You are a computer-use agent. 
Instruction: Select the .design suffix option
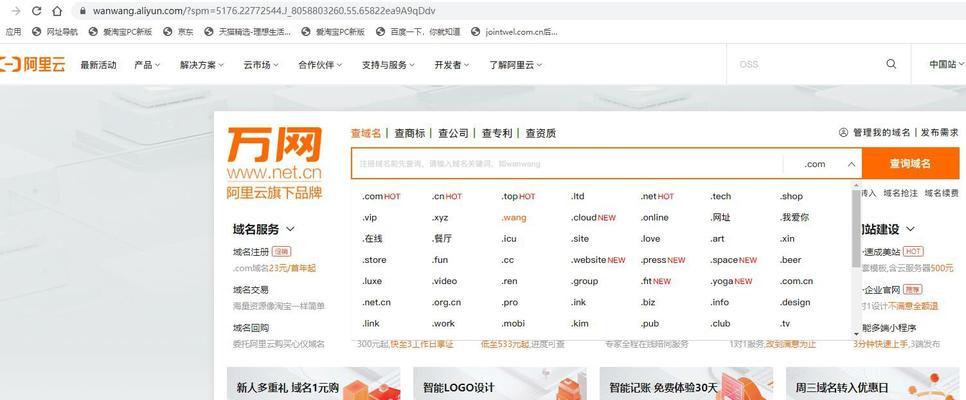pos(795,302)
